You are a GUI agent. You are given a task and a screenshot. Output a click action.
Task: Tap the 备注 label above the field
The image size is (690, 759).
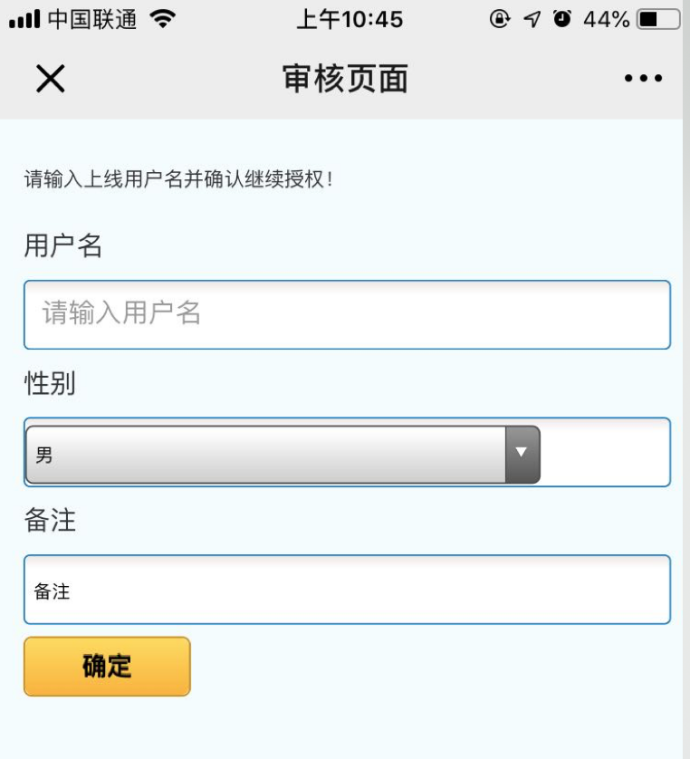(x=50, y=521)
